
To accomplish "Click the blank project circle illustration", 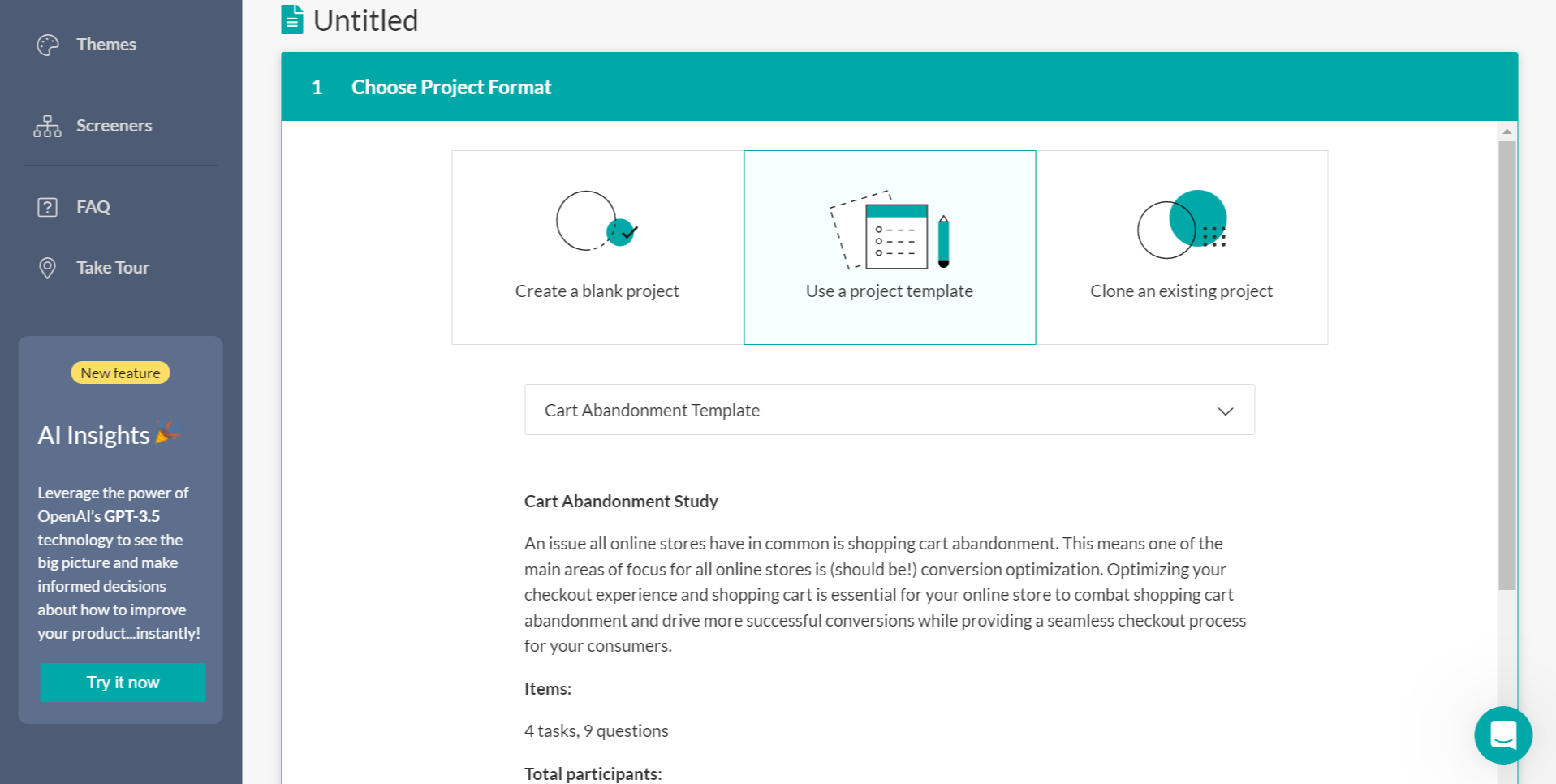I will (597, 222).
